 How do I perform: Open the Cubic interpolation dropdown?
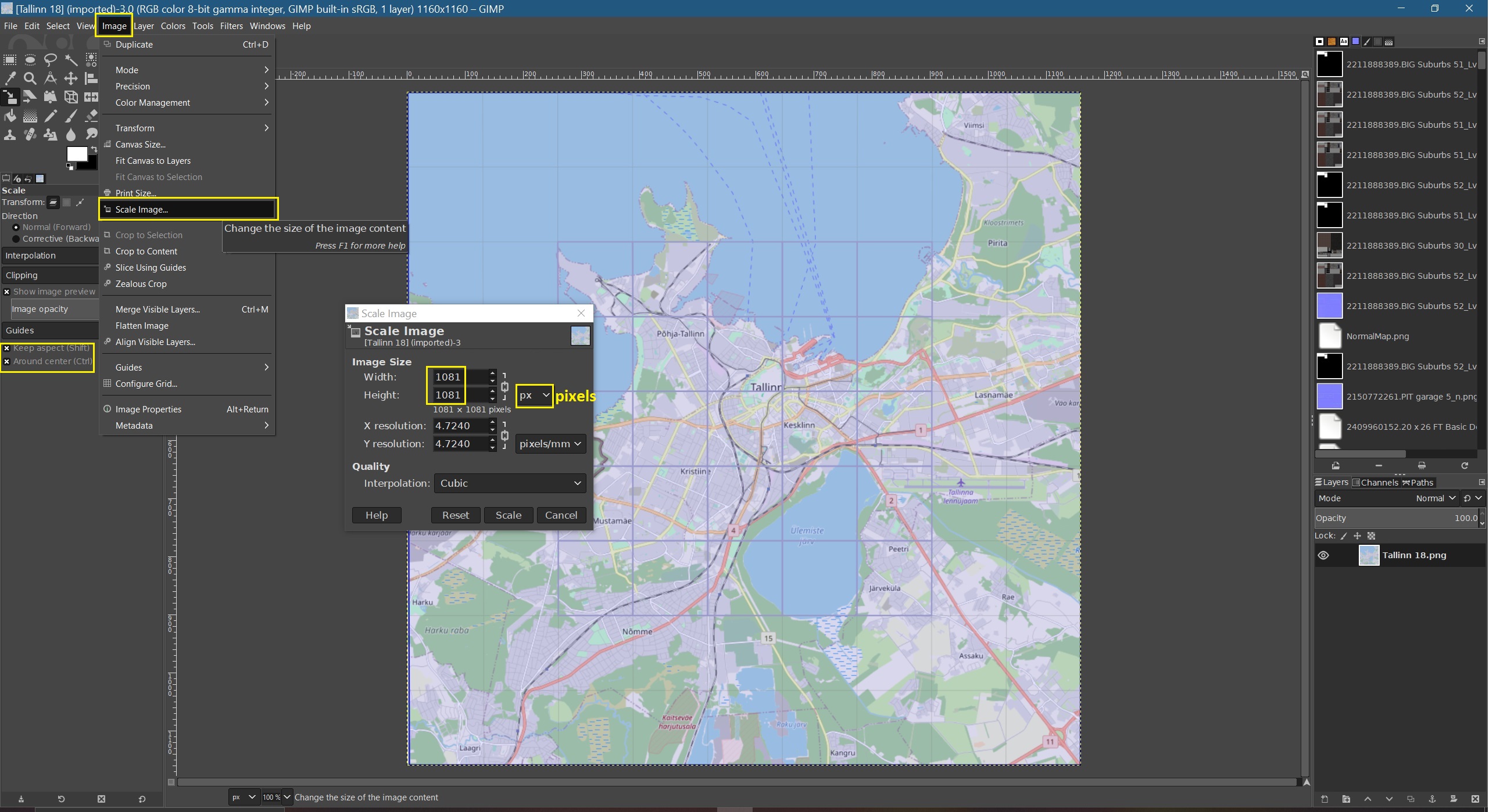[510, 484]
